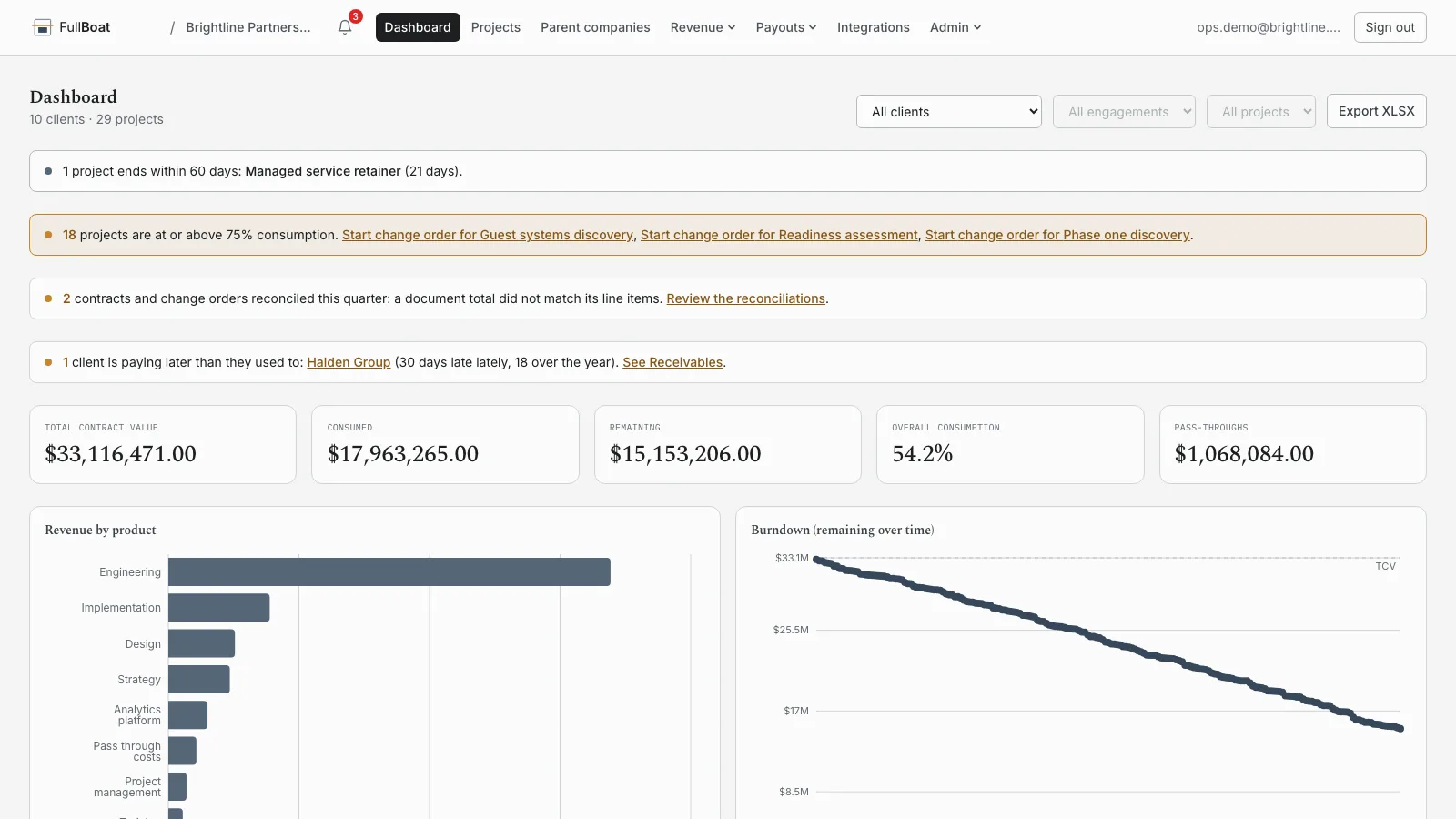This screenshot has height=819, width=1456.
Task: Click the Pass-throughs $1,068,084.00 figure
Action: 1244,454
